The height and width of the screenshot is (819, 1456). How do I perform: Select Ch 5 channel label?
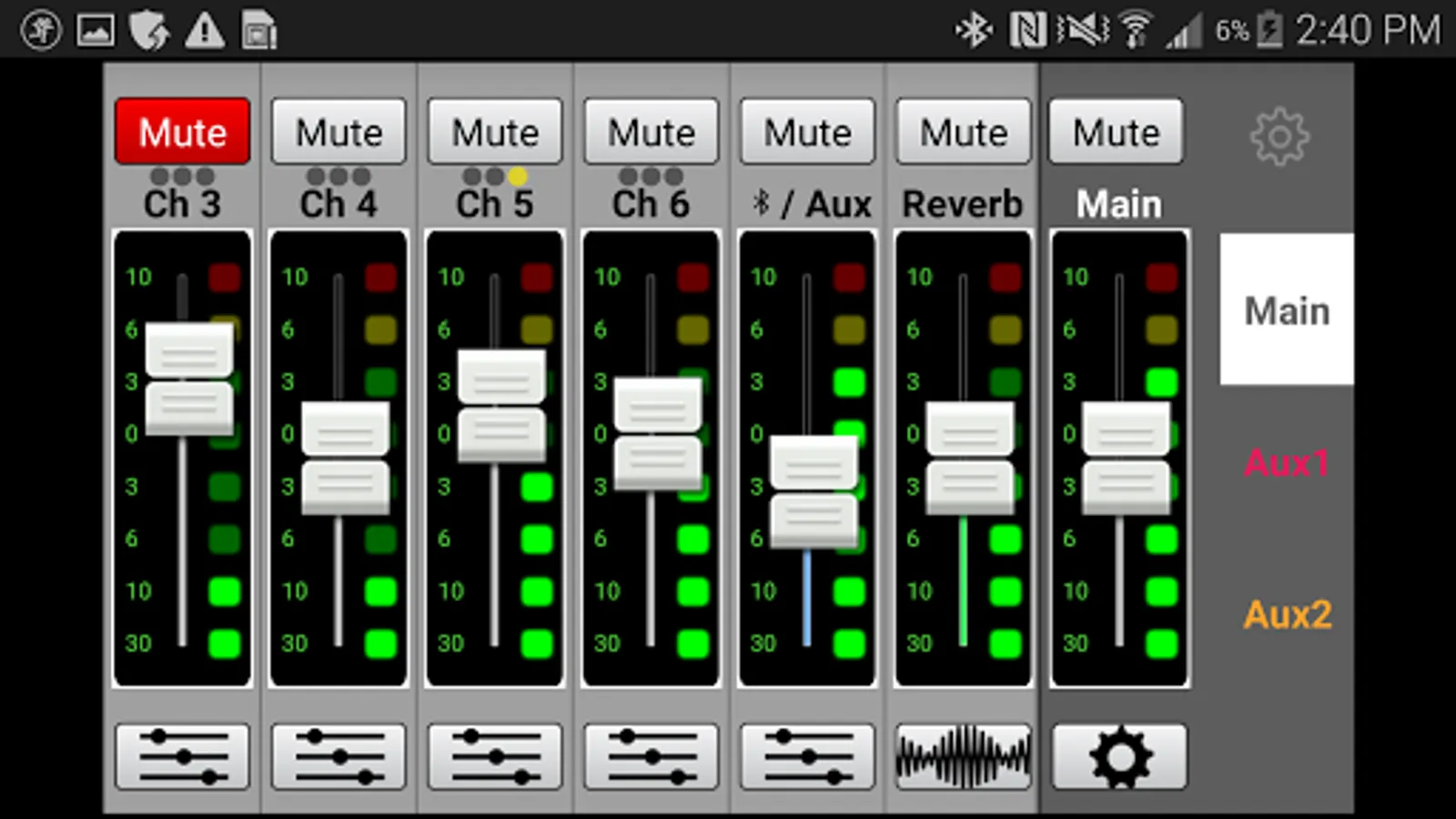pyautogui.click(x=495, y=204)
